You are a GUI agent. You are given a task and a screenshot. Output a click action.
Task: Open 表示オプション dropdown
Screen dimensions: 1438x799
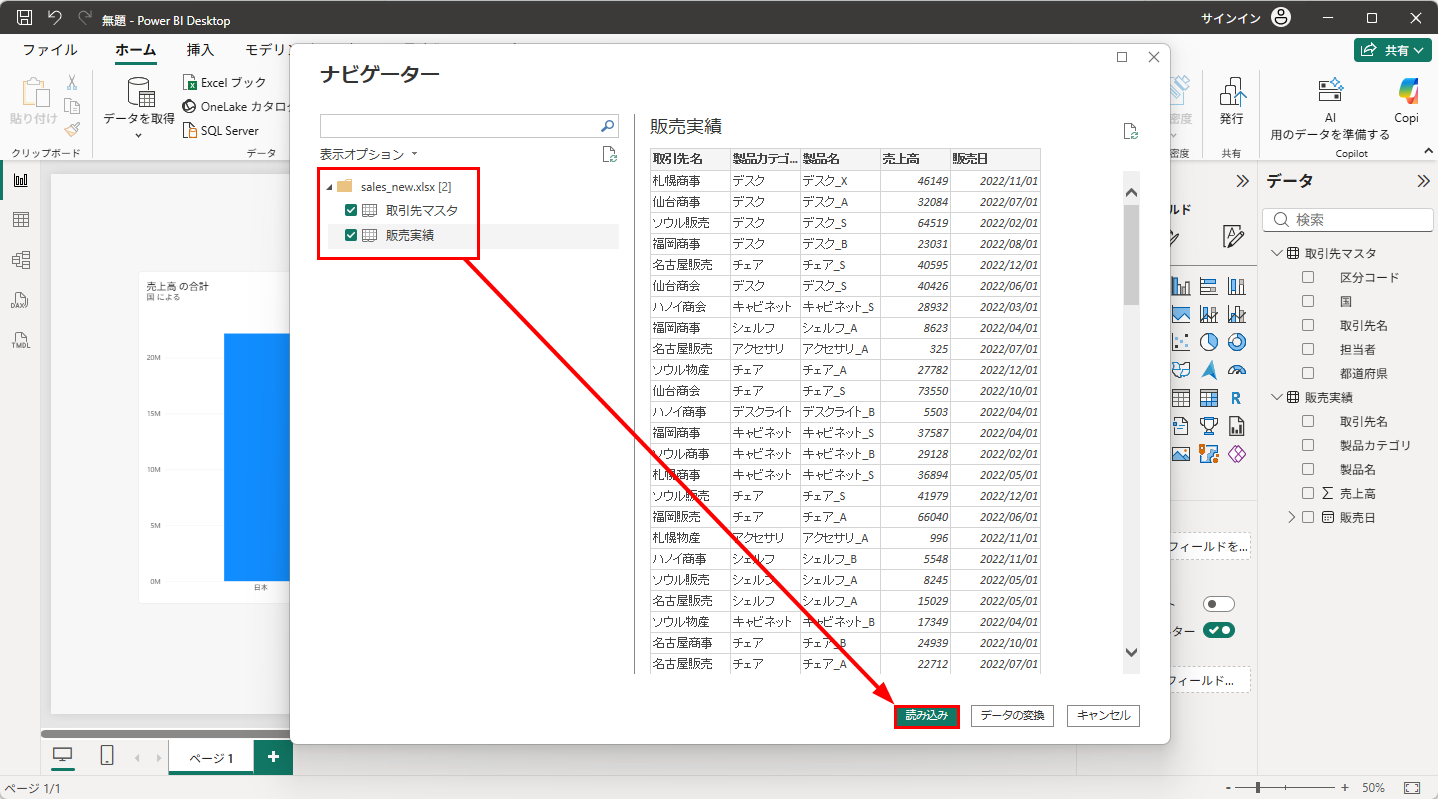(x=369, y=154)
